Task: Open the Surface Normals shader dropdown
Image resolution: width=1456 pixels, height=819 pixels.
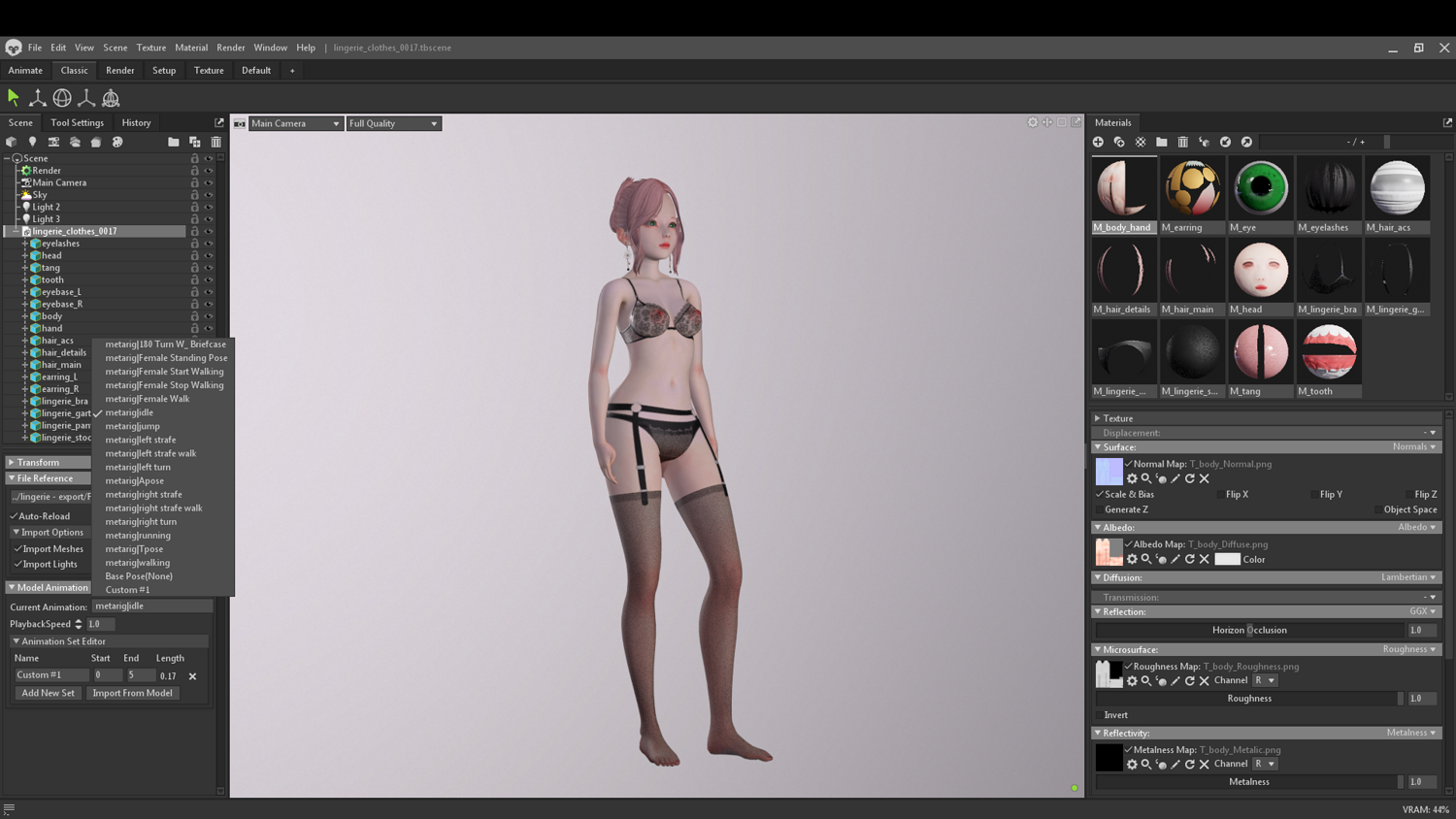Action: pyautogui.click(x=1414, y=447)
